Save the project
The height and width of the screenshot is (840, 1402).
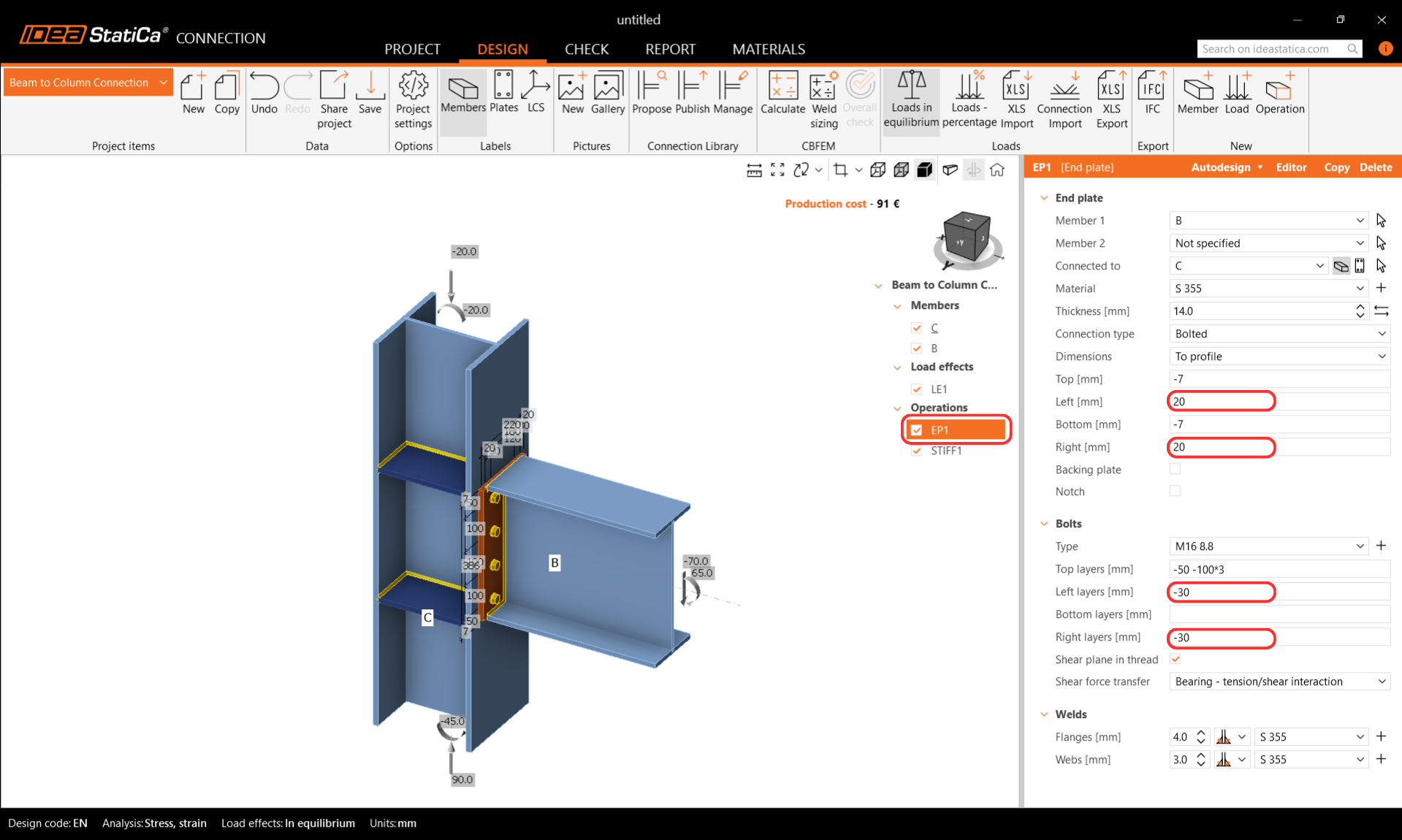370,93
